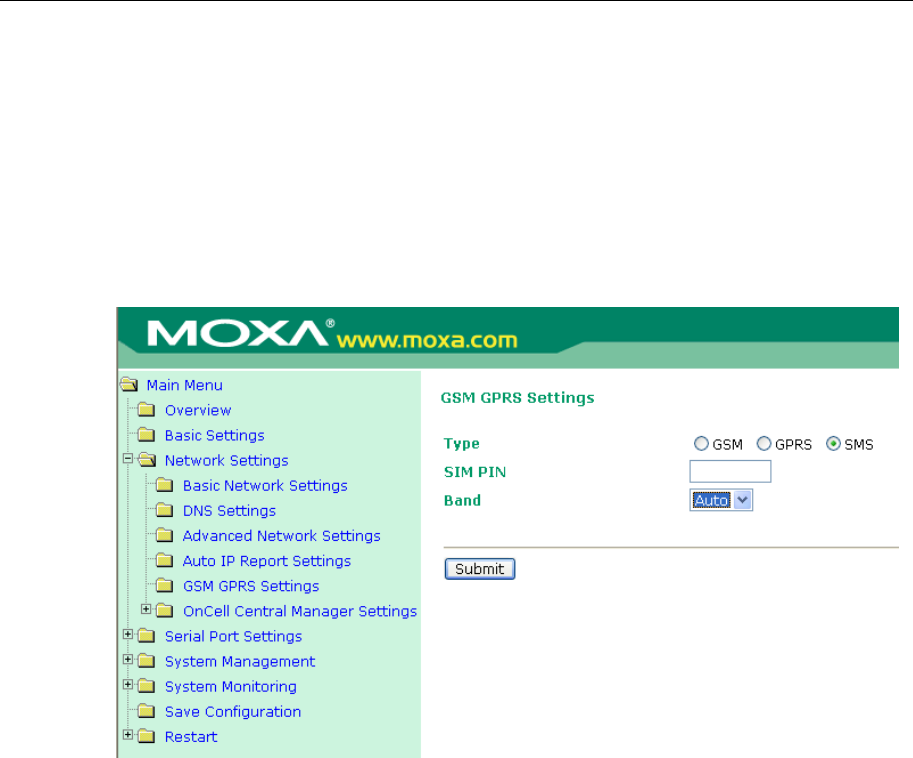
Task: Select the GPRS type radio button
Action: coord(763,444)
